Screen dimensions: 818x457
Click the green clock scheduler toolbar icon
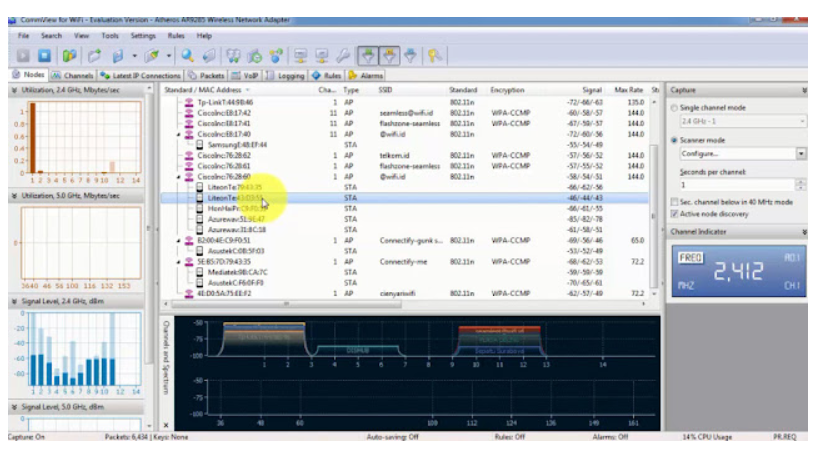point(255,55)
